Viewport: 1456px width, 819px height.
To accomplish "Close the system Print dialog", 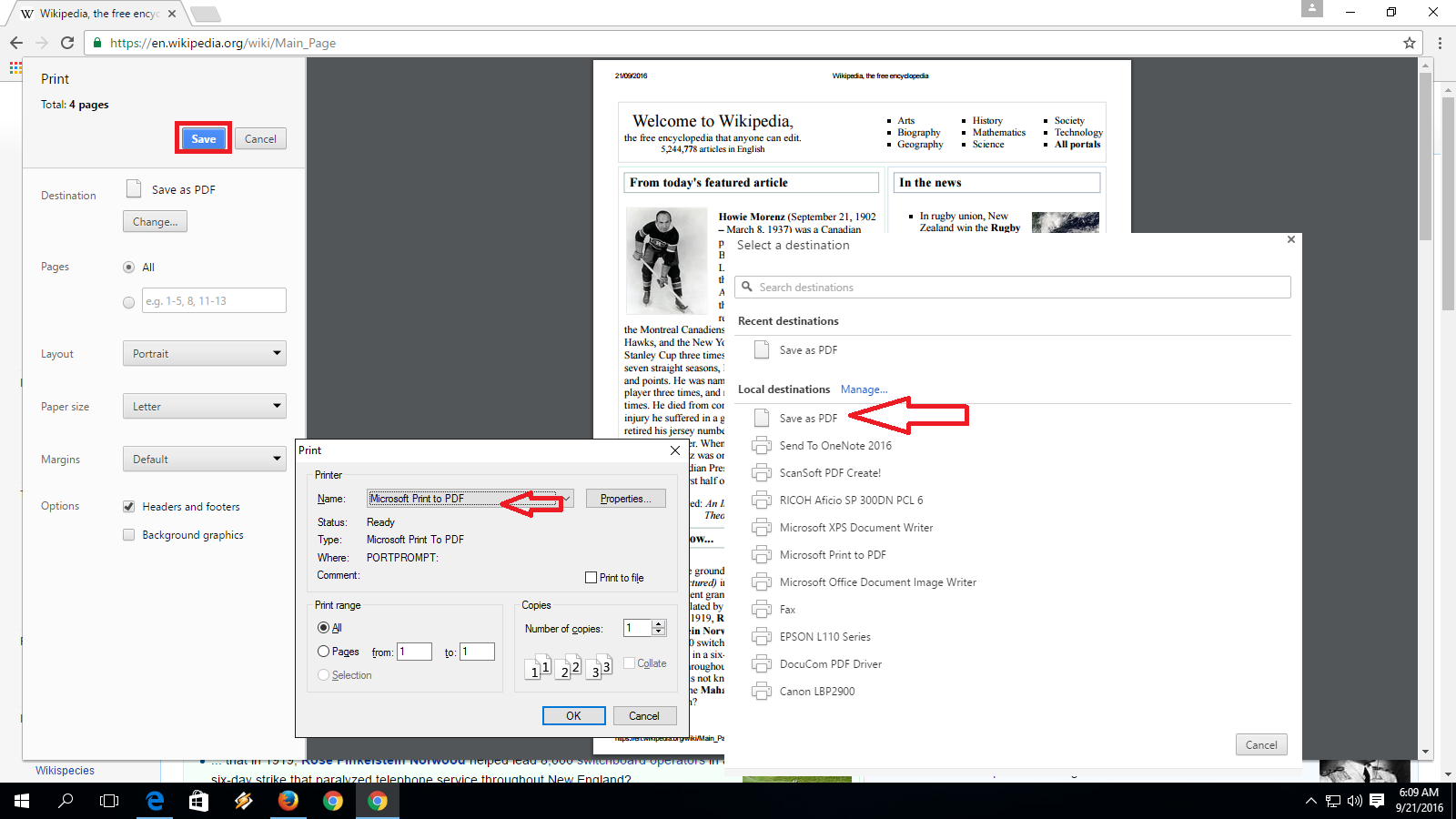I will tap(674, 450).
